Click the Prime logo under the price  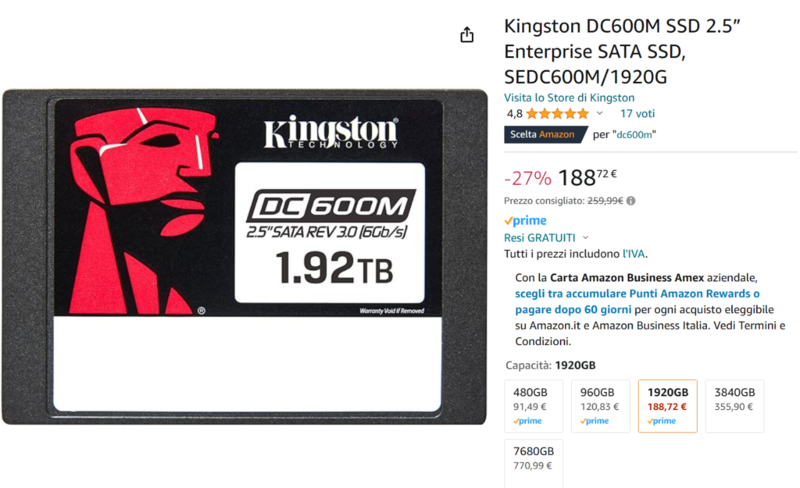[x=525, y=221]
